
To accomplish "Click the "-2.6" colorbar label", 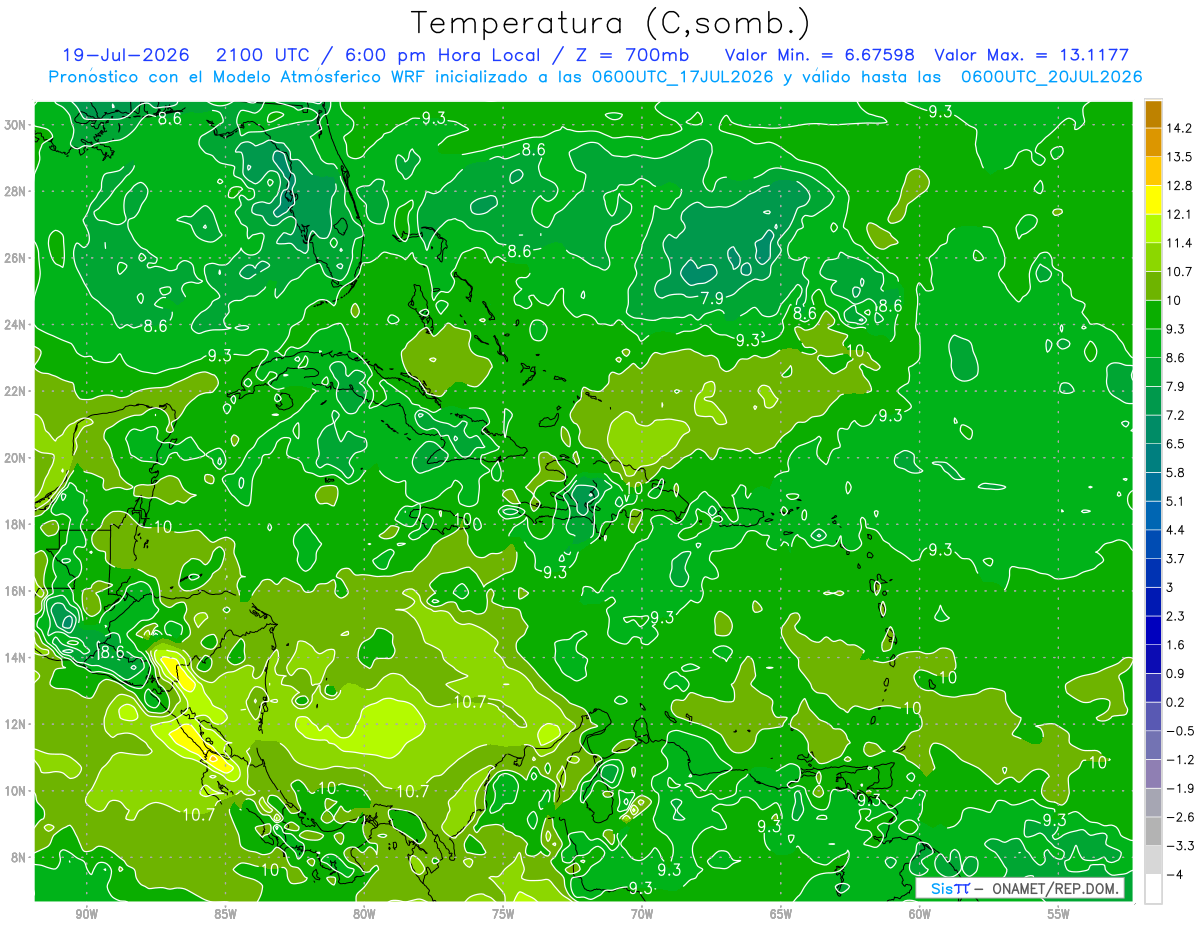I will [1179, 818].
